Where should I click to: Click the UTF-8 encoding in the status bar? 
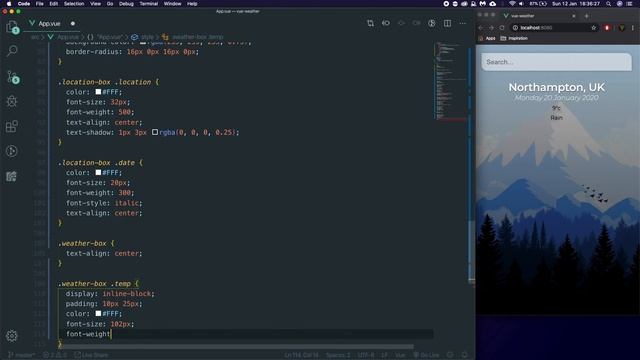[366, 355]
